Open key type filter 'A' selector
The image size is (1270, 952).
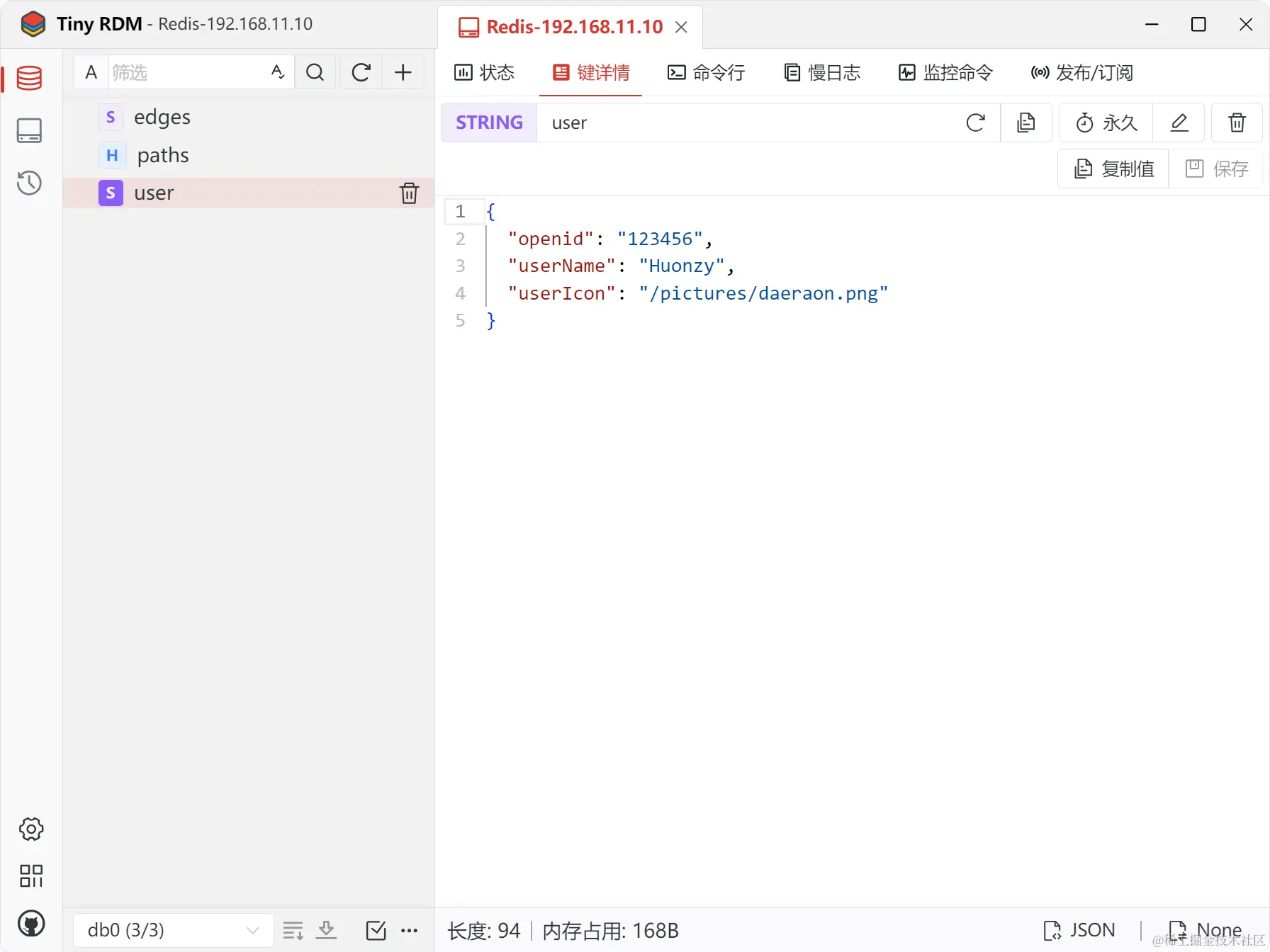point(91,72)
